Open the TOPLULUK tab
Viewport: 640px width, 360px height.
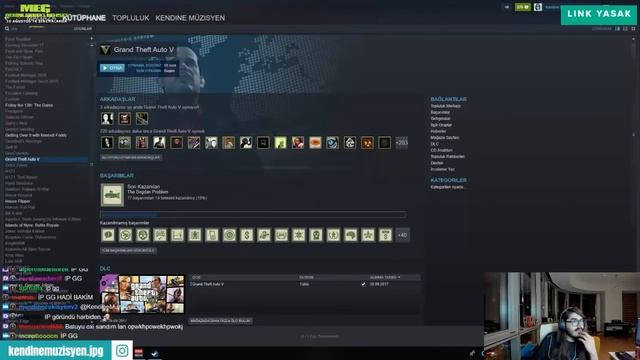point(131,18)
